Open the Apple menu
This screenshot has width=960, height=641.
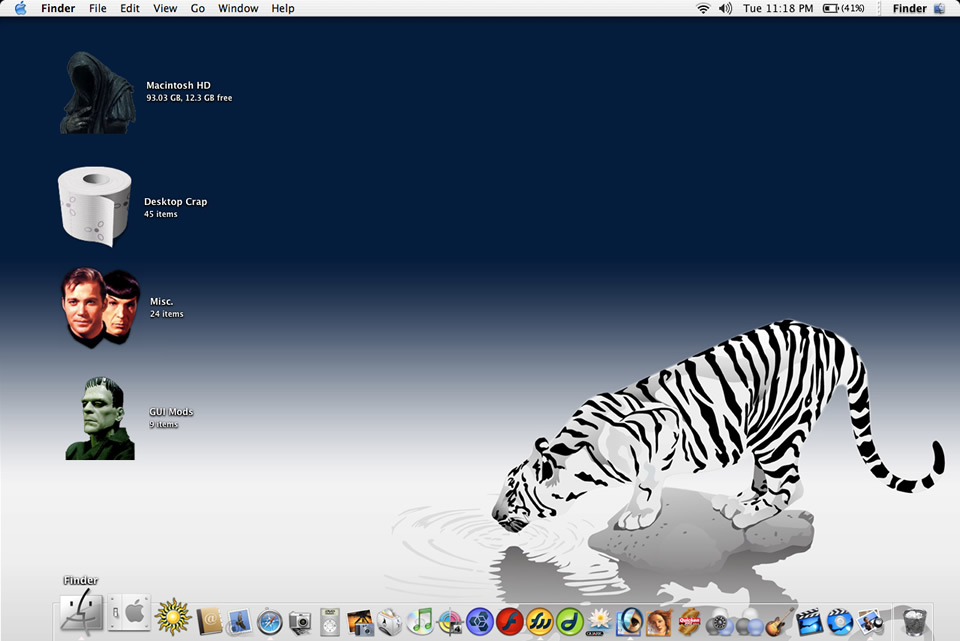pos(20,8)
